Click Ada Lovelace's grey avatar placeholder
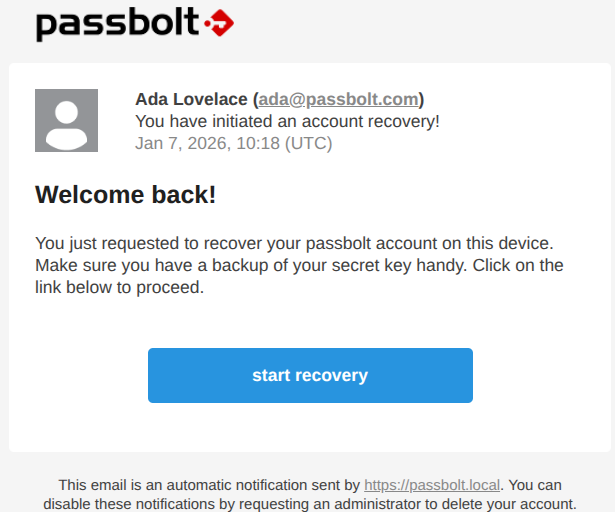 tap(67, 120)
